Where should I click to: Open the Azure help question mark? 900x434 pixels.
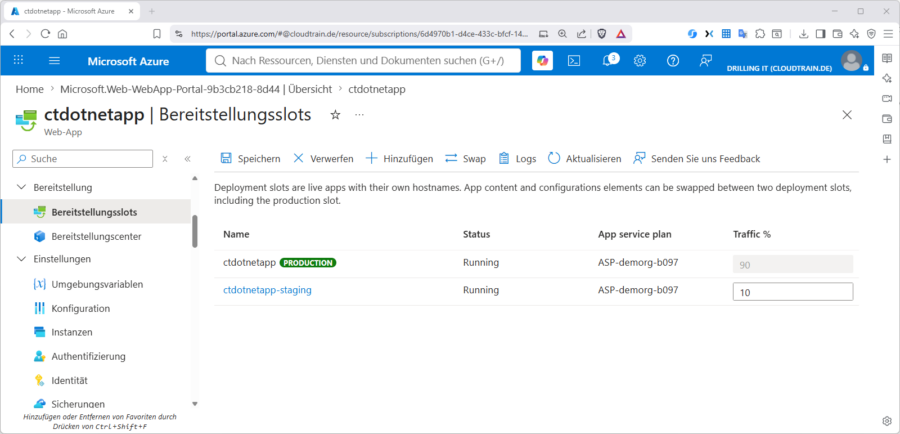(673, 60)
